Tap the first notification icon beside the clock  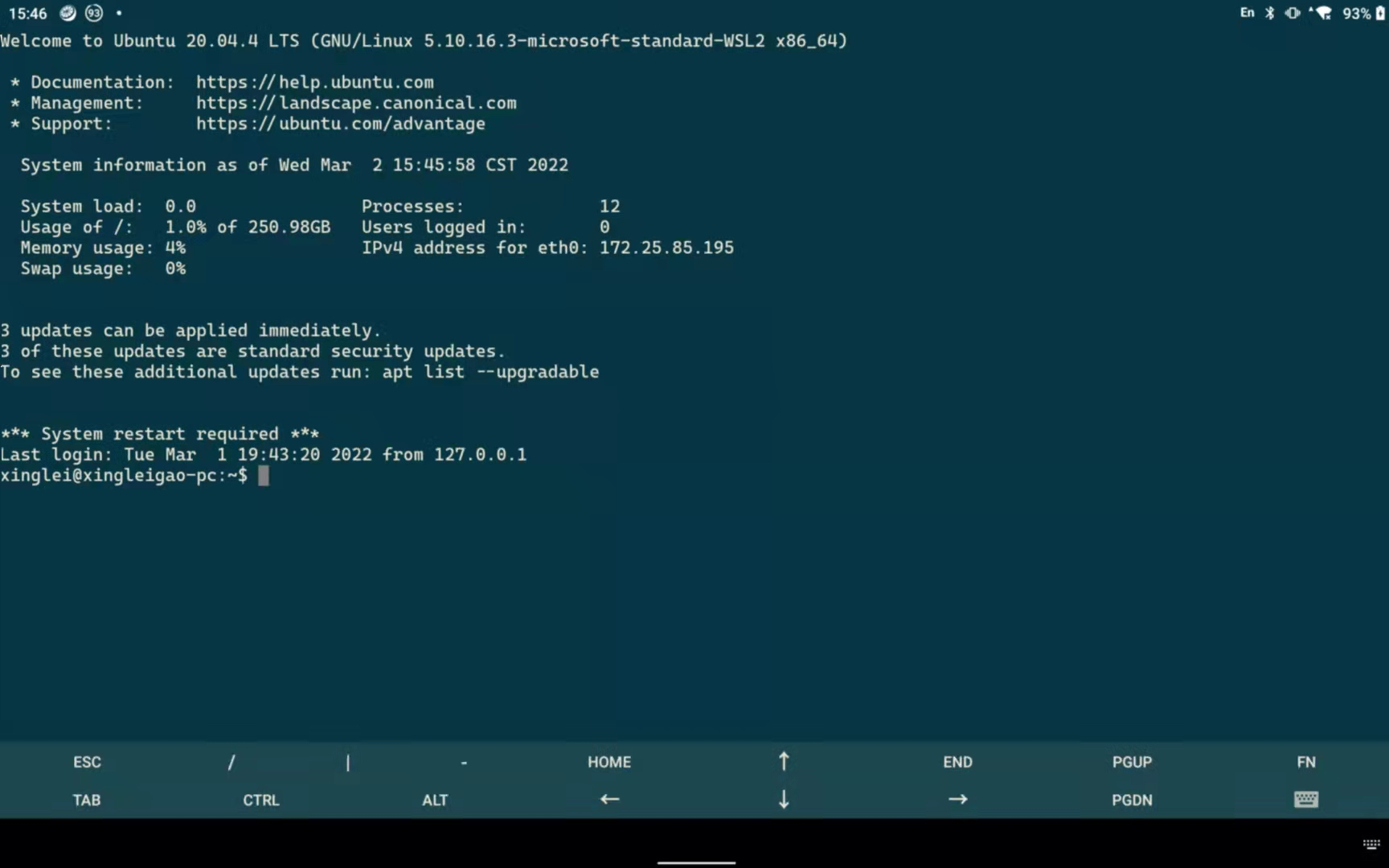pos(68,13)
